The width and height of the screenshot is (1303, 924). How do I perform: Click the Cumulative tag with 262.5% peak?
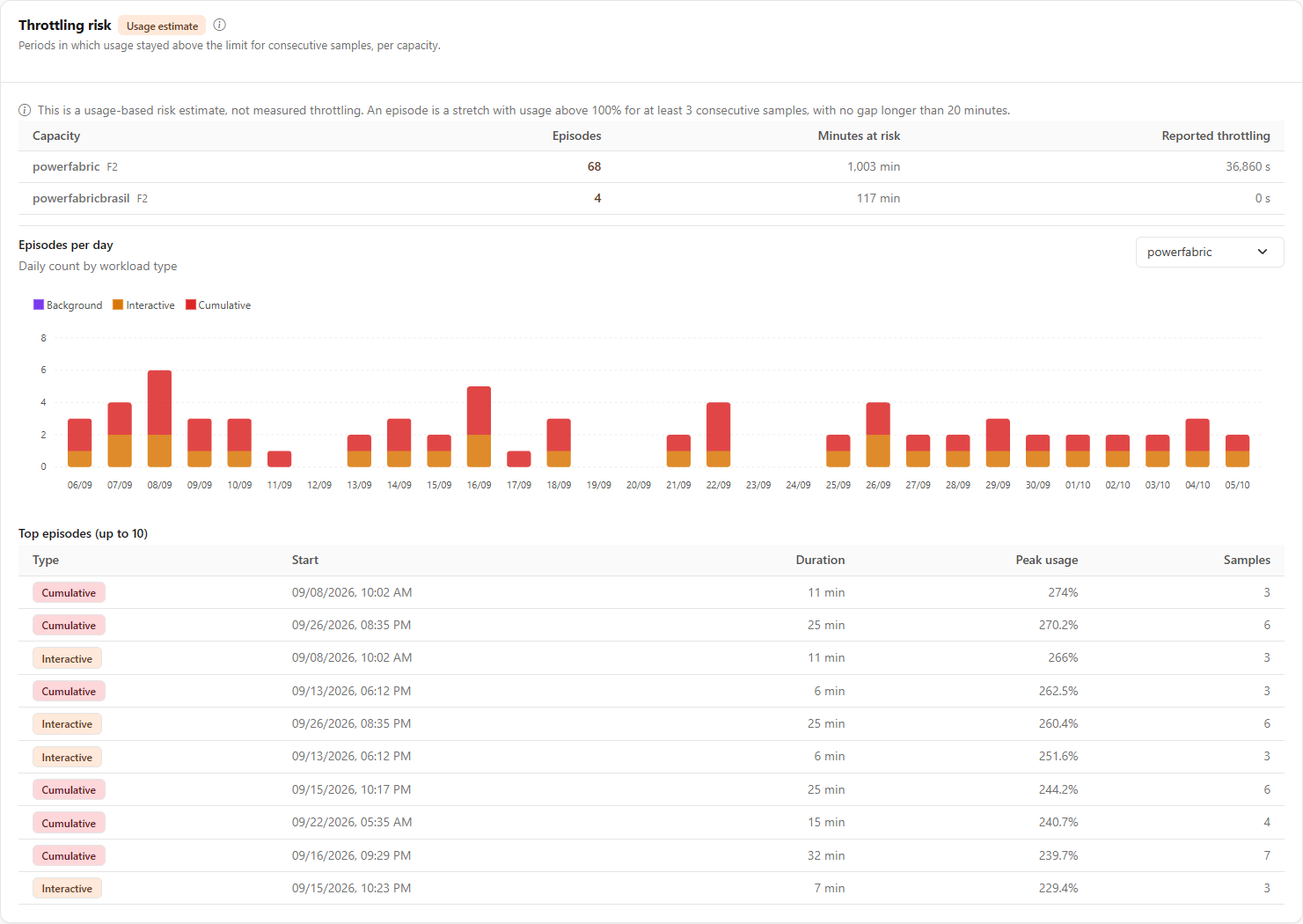tap(69, 691)
